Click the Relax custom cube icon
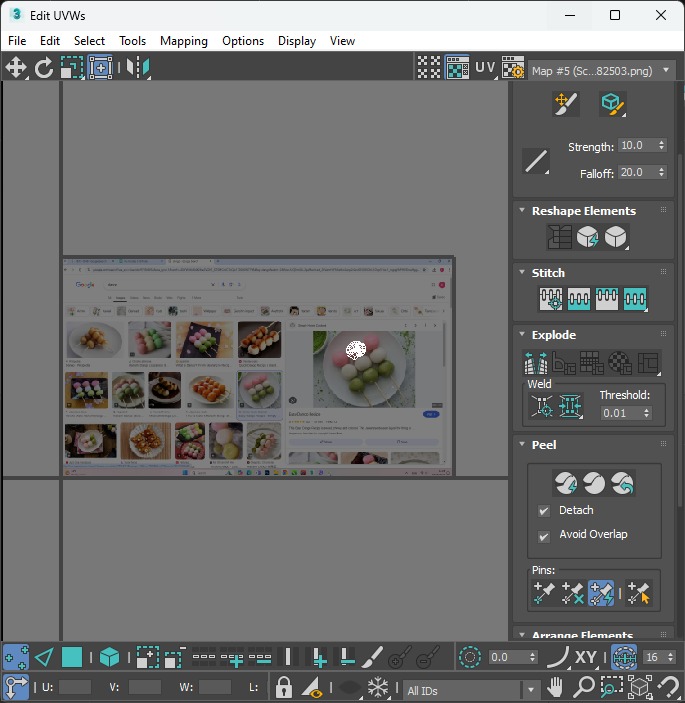This screenshot has width=685, height=703. [616, 237]
